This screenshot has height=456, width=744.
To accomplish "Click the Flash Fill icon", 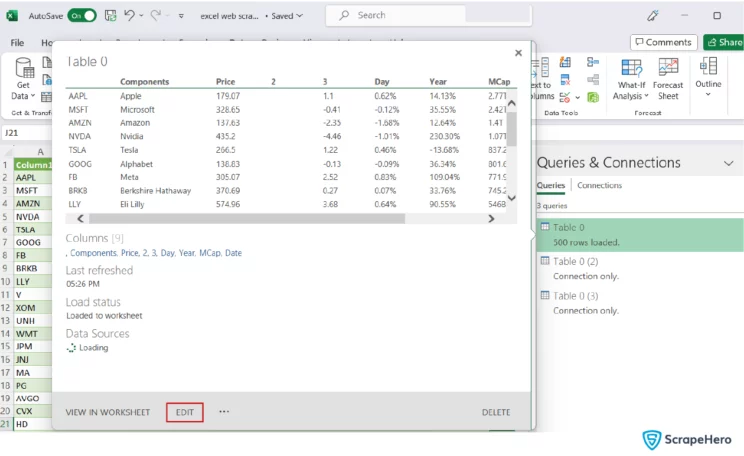I will pos(565,62).
